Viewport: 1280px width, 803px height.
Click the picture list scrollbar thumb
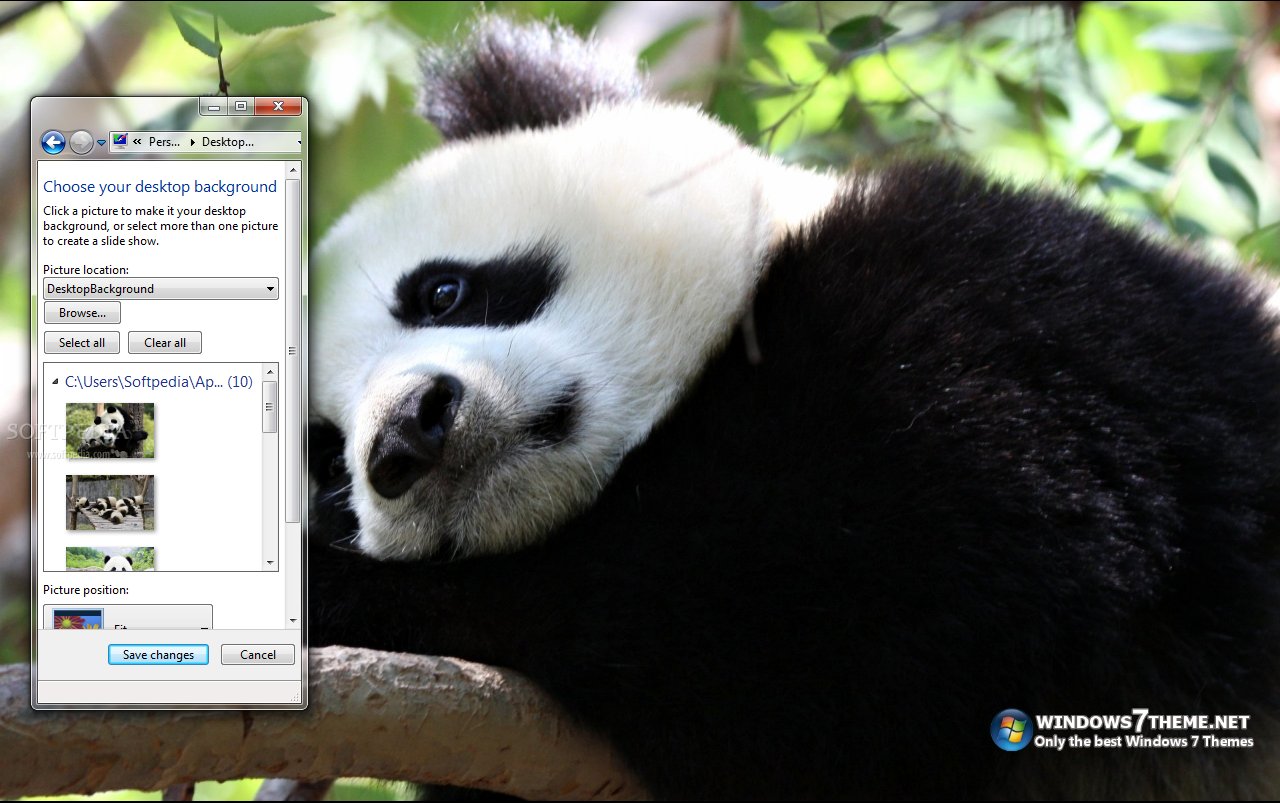click(270, 406)
